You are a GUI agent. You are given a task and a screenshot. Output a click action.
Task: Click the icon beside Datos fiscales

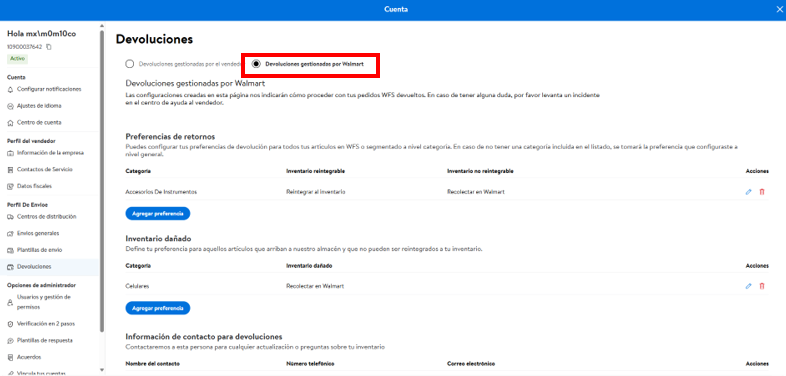point(11,186)
